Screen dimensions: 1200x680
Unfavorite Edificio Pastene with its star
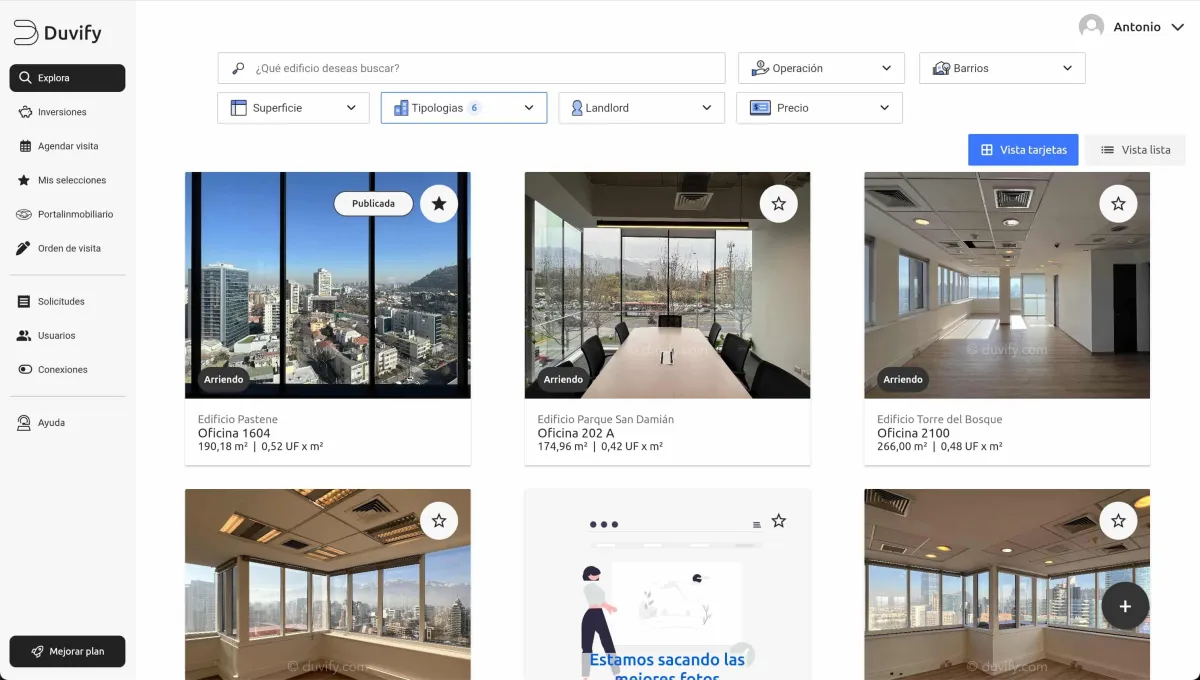(439, 204)
